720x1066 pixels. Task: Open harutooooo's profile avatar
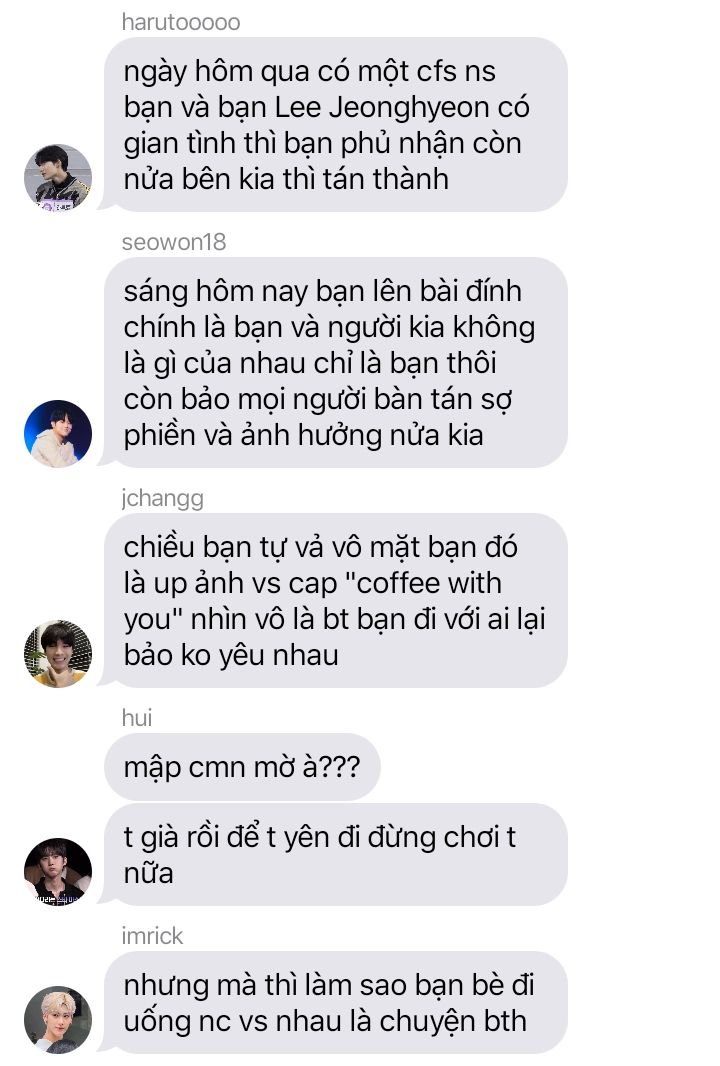pos(58,177)
